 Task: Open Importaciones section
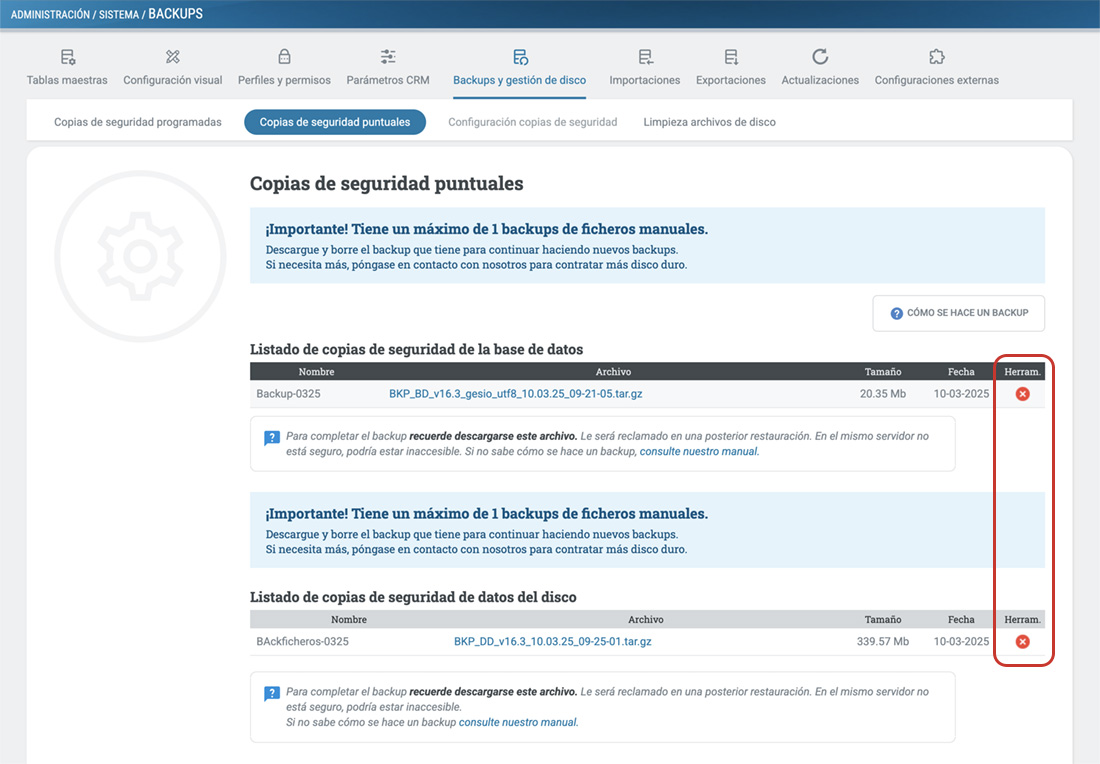pyautogui.click(x=645, y=80)
